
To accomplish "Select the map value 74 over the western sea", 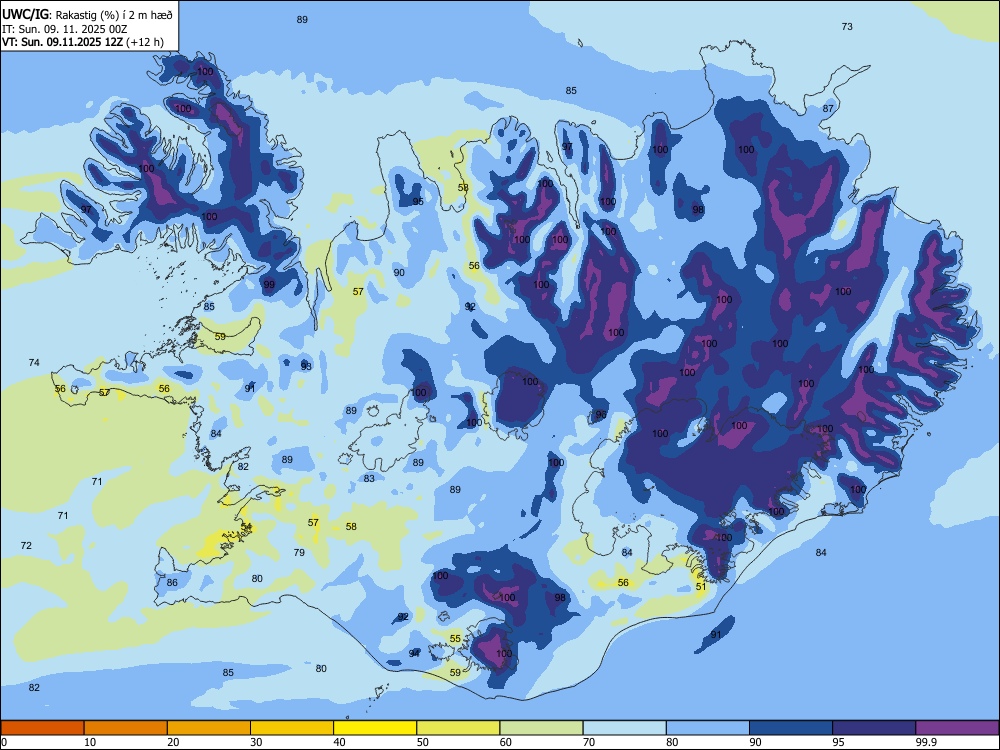I will tap(34, 362).
